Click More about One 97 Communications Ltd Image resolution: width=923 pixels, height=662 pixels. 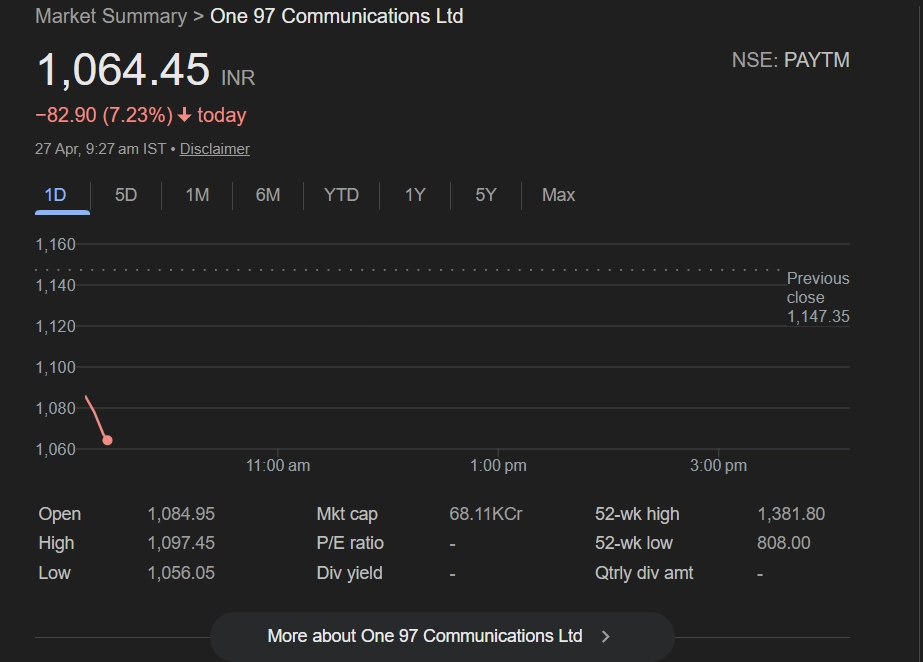click(x=425, y=636)
